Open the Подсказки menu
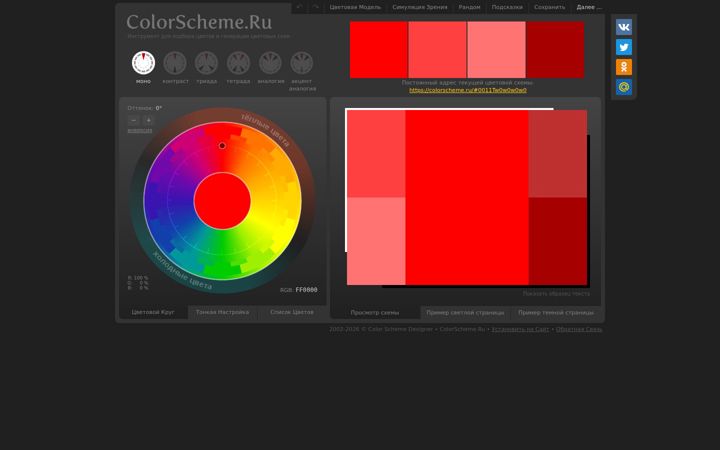 pos(507,7)
